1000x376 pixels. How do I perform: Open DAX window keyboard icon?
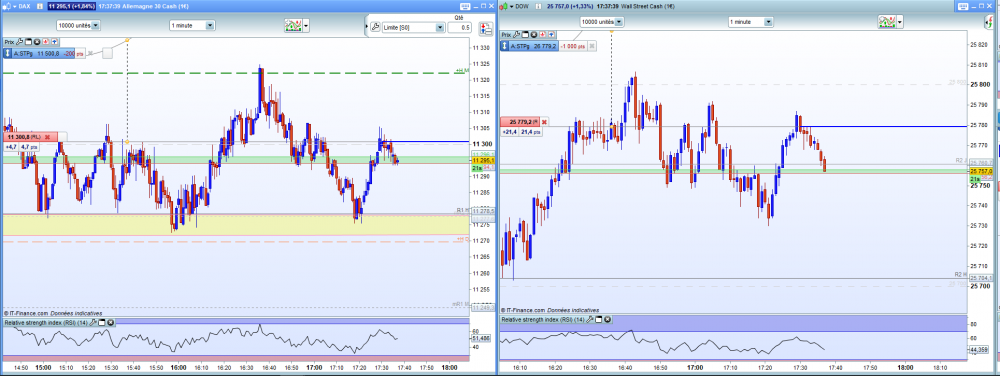[465, 6]
